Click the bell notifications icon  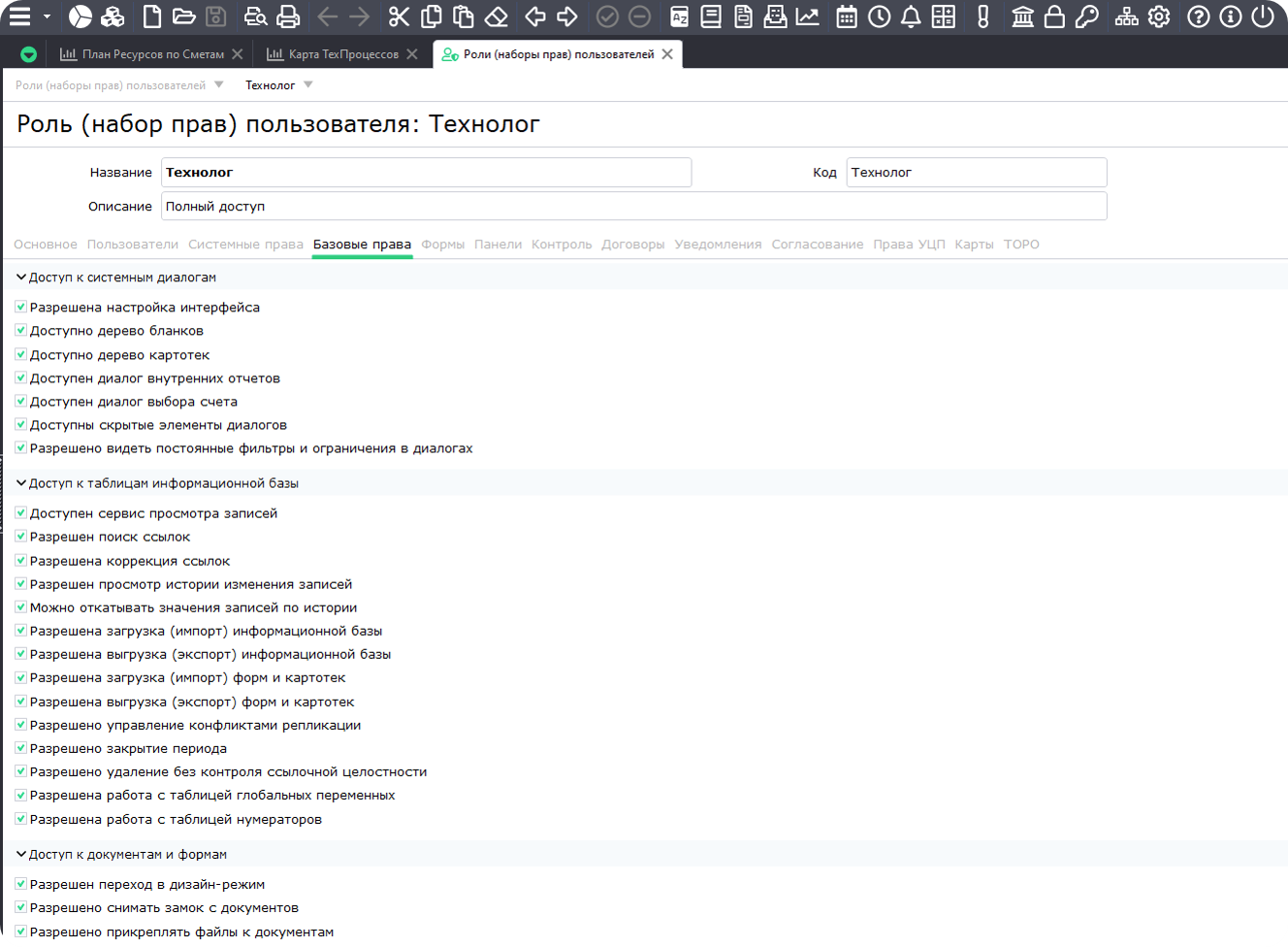click(911, 16)
